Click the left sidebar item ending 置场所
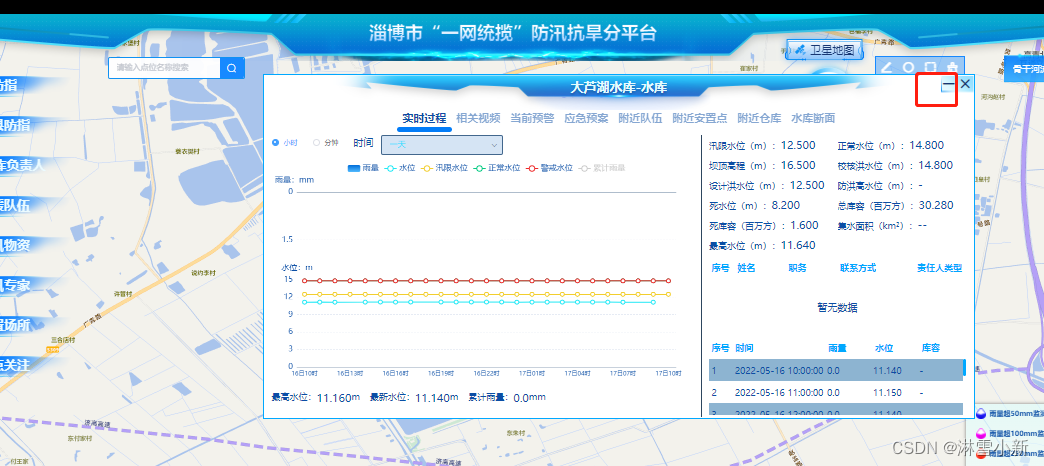 pyautogui.click(x=17, y=325)
